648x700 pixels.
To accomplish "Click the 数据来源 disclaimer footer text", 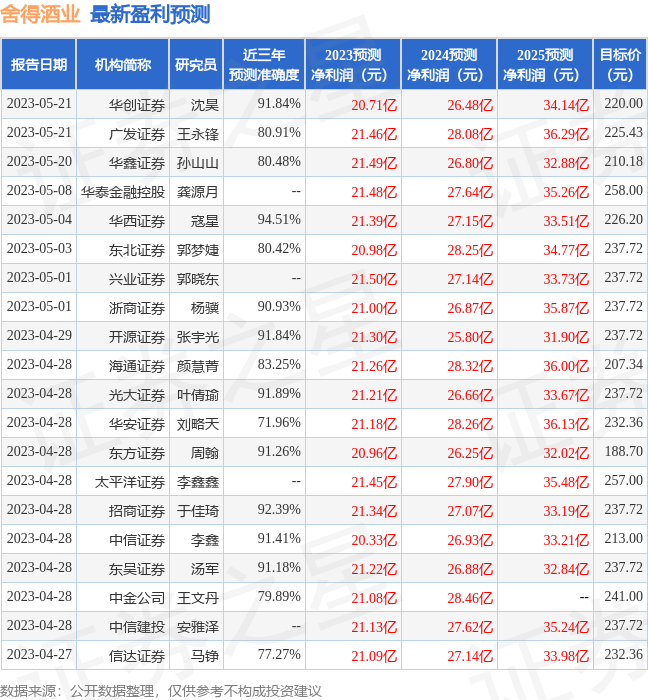I will coord(161,691).
